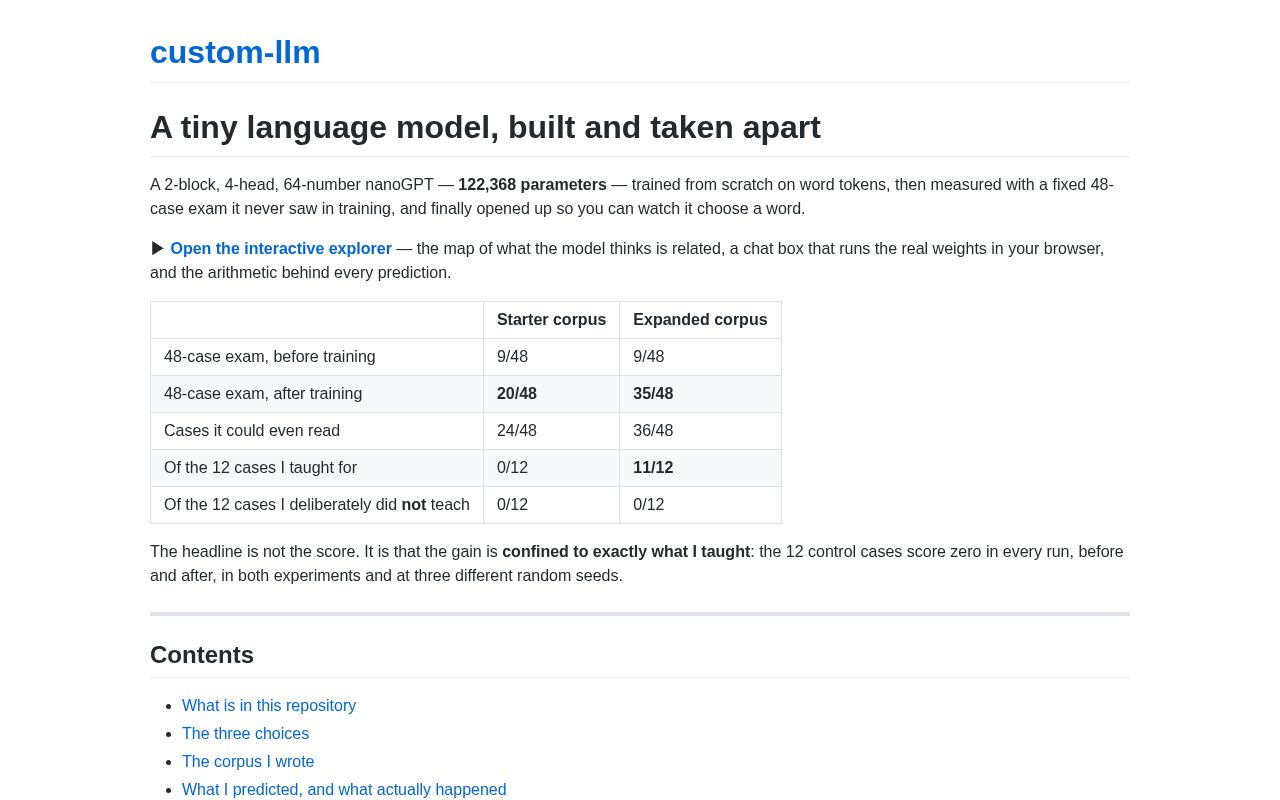Click bold phrase "confined to exactly what I taught"
Screen dimensions: 1280x800
[626, 552]
